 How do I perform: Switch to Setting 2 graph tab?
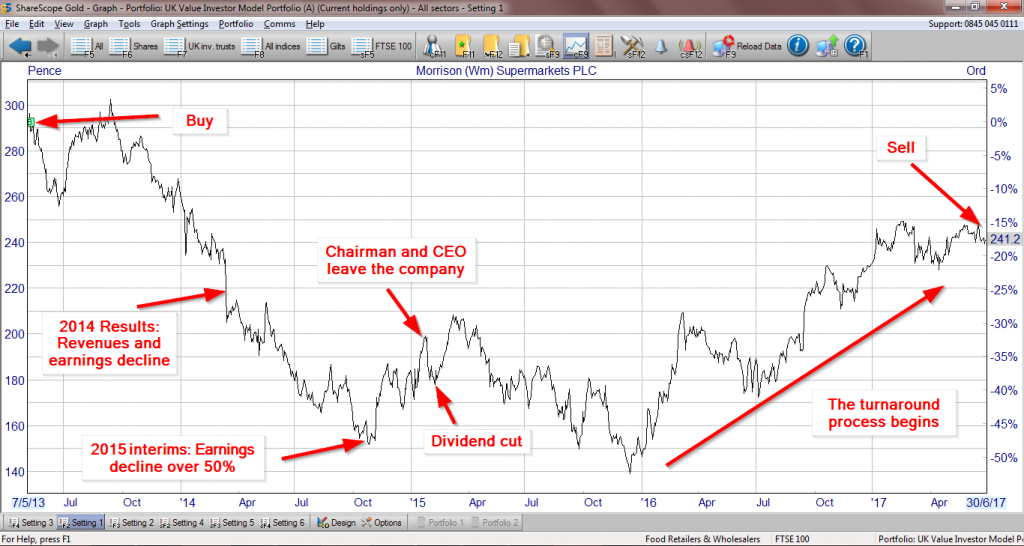[x=131, y=522]
